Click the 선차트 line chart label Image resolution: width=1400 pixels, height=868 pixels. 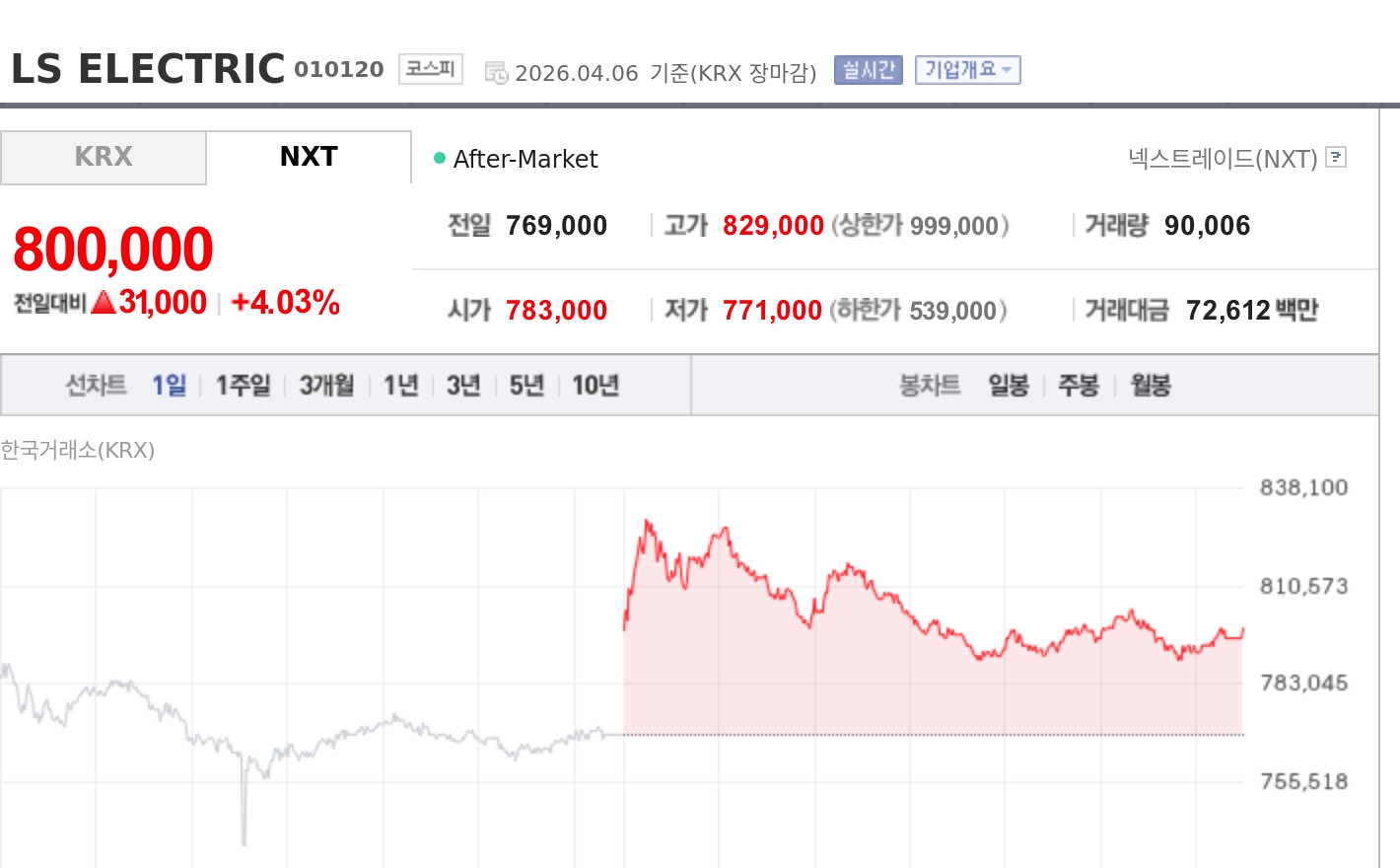click(96, 386)
